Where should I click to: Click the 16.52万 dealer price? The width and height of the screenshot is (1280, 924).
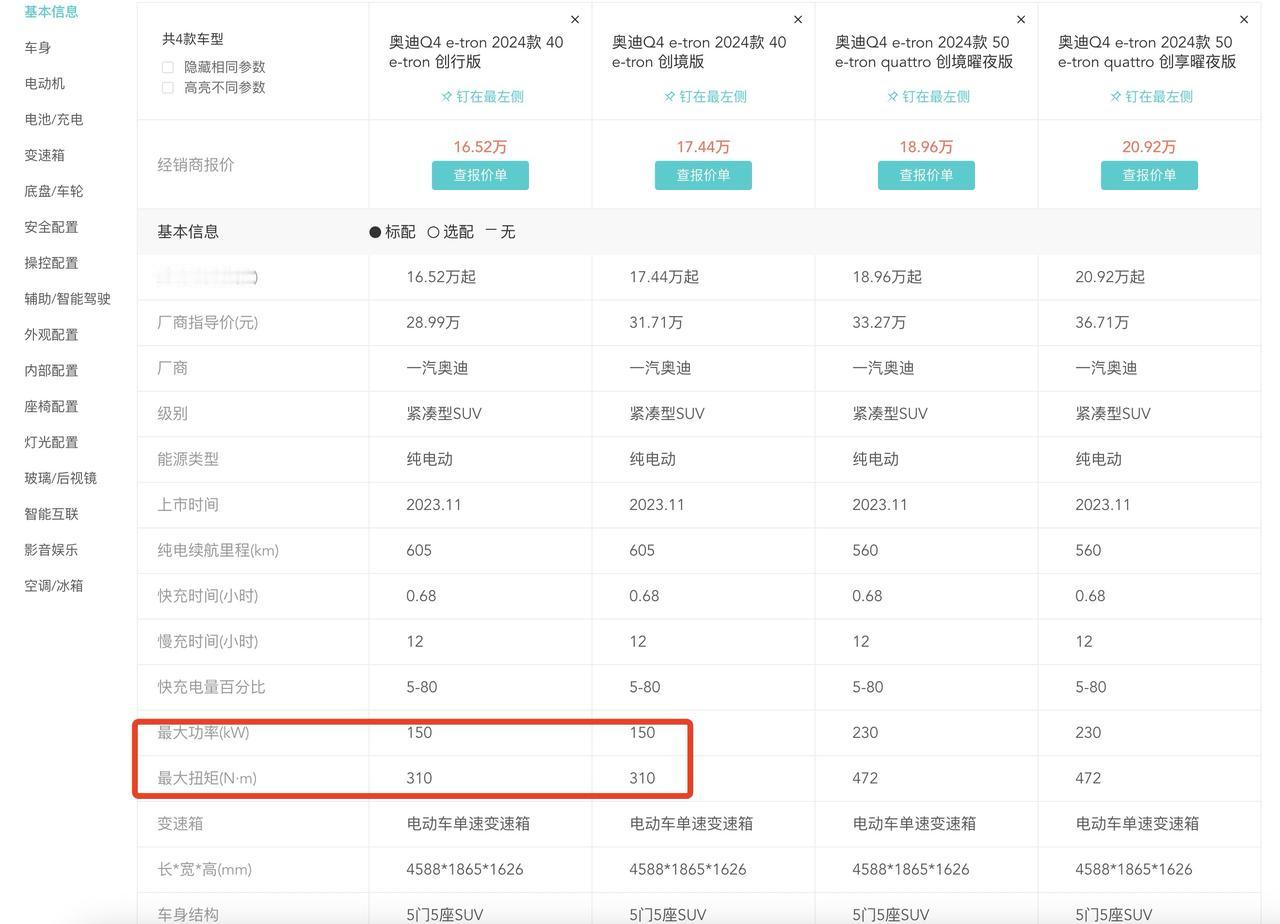480,147
